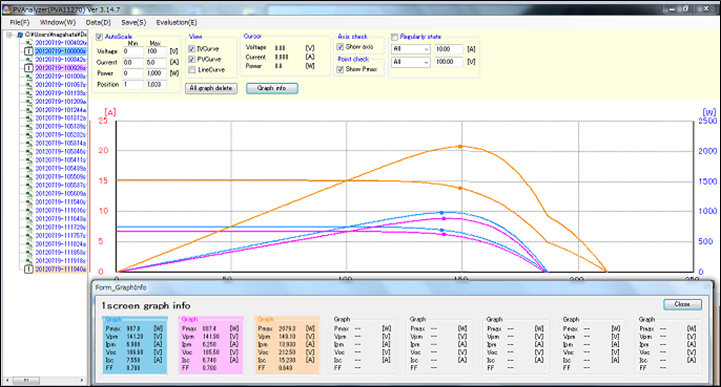Click the Voltage Max input field
The width and height of the screenshot is (721, 387).
pyautogui.click(x=156, y=51)
